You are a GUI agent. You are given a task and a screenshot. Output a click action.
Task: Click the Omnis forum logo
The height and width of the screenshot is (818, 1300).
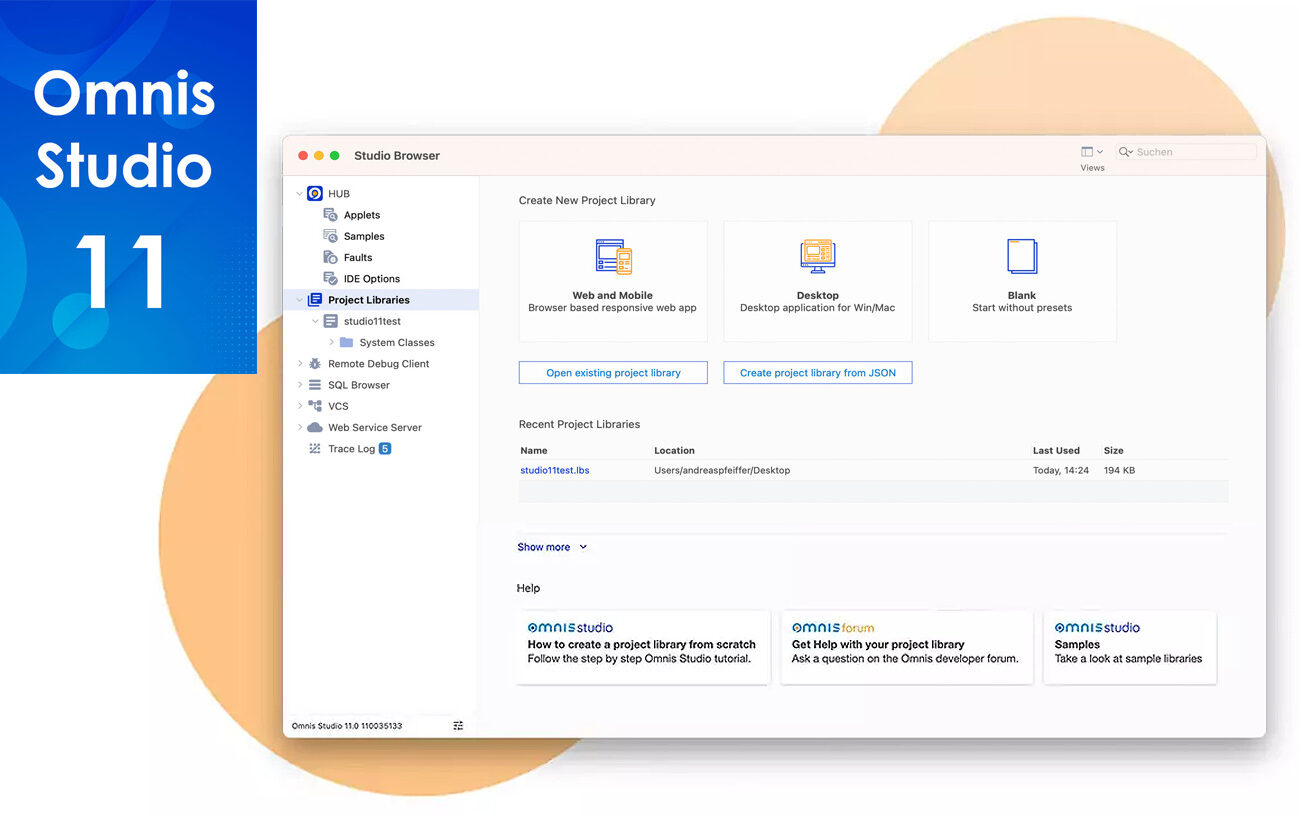[x=833, y=628]
